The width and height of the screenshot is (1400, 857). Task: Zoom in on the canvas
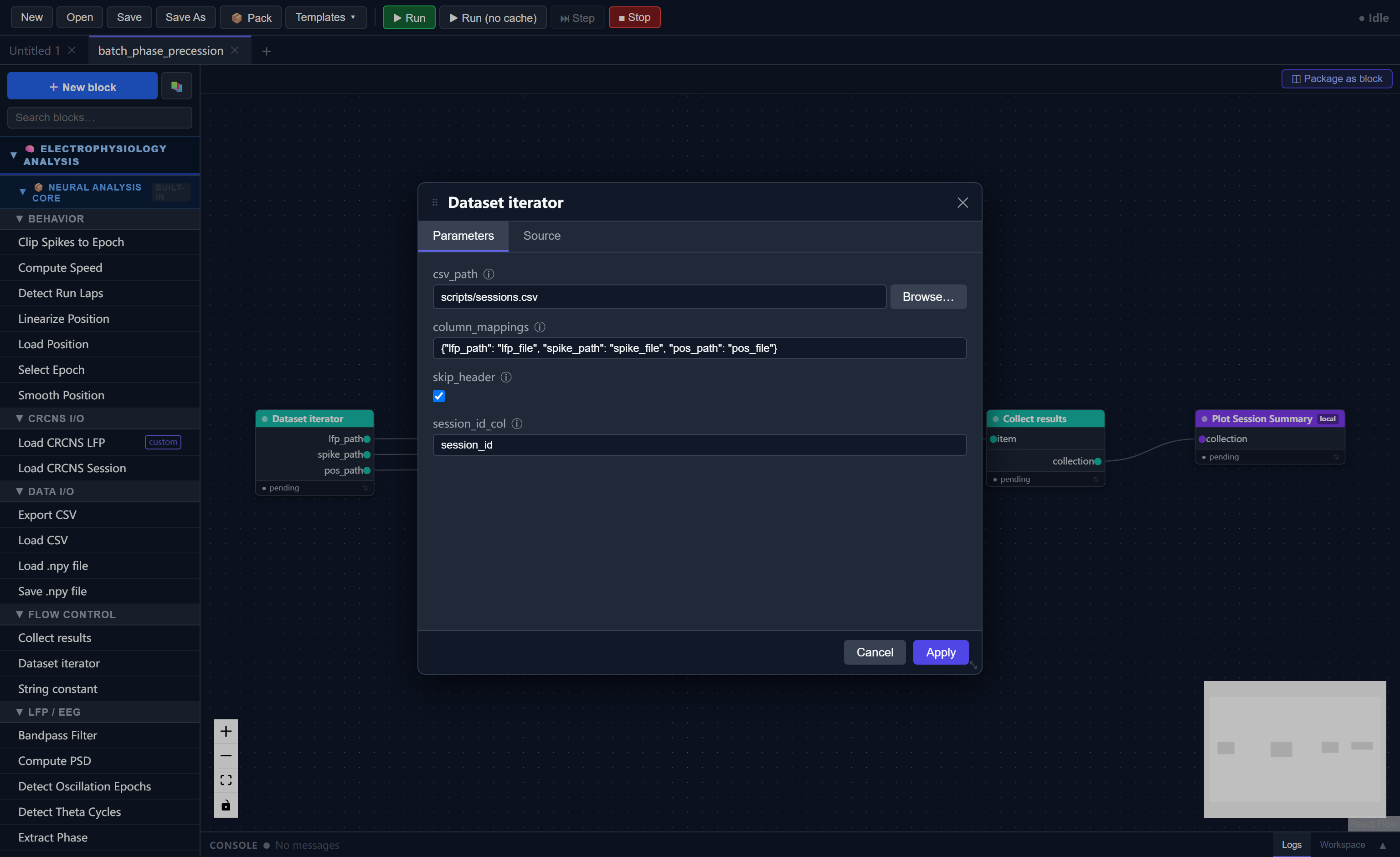coord(226,731)
